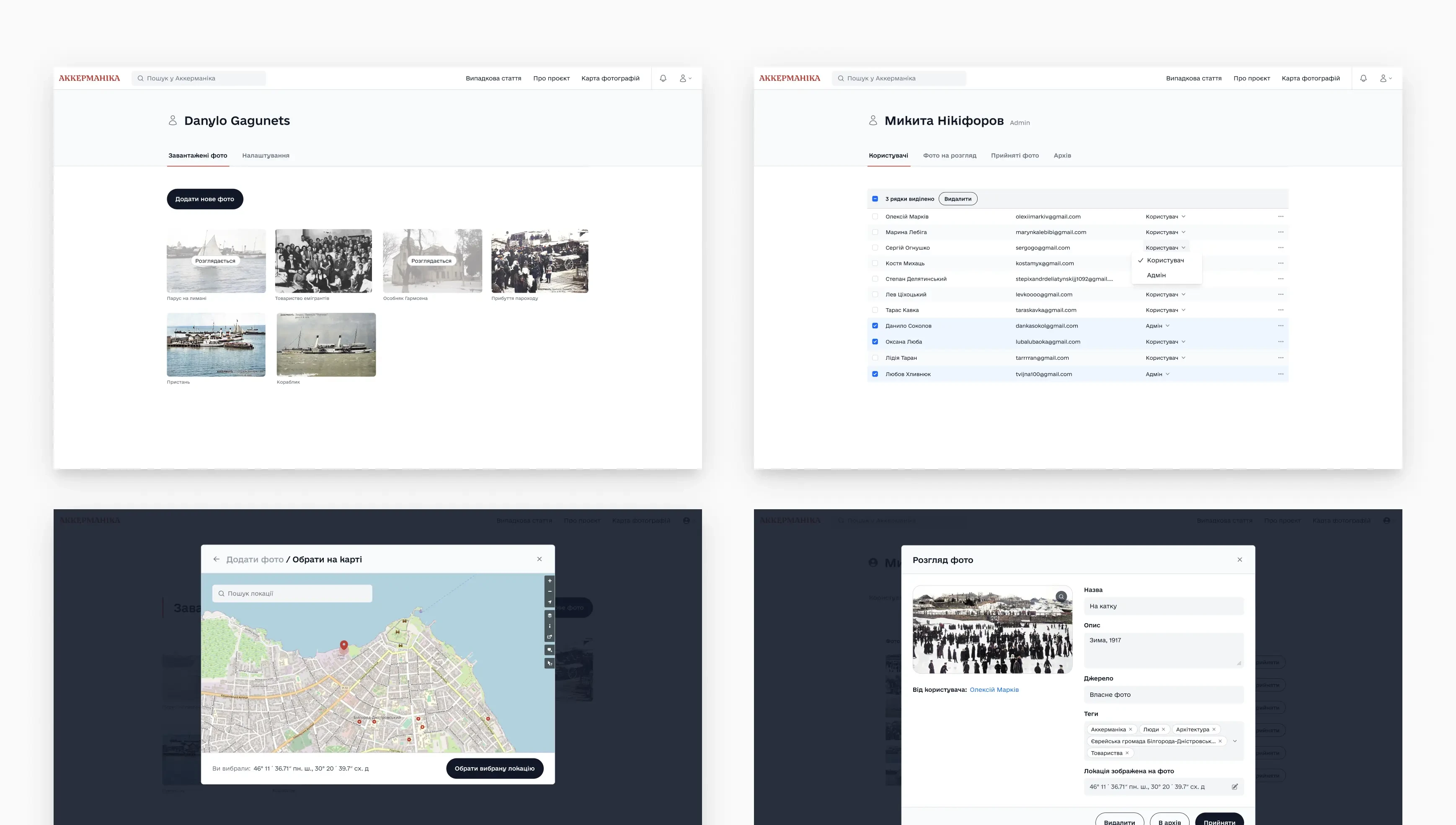Open three-dots menu for Олексій Марків row
This screenshot has width=1456, height=825.
[1280, 217]
